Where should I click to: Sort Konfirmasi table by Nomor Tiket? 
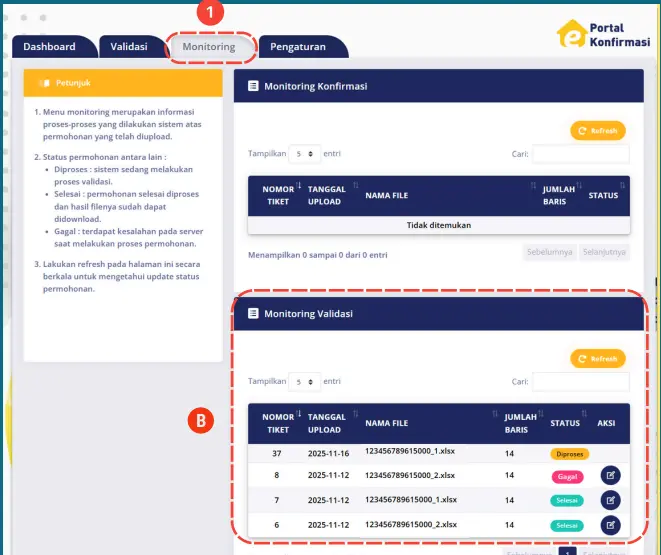click(278, 196)
